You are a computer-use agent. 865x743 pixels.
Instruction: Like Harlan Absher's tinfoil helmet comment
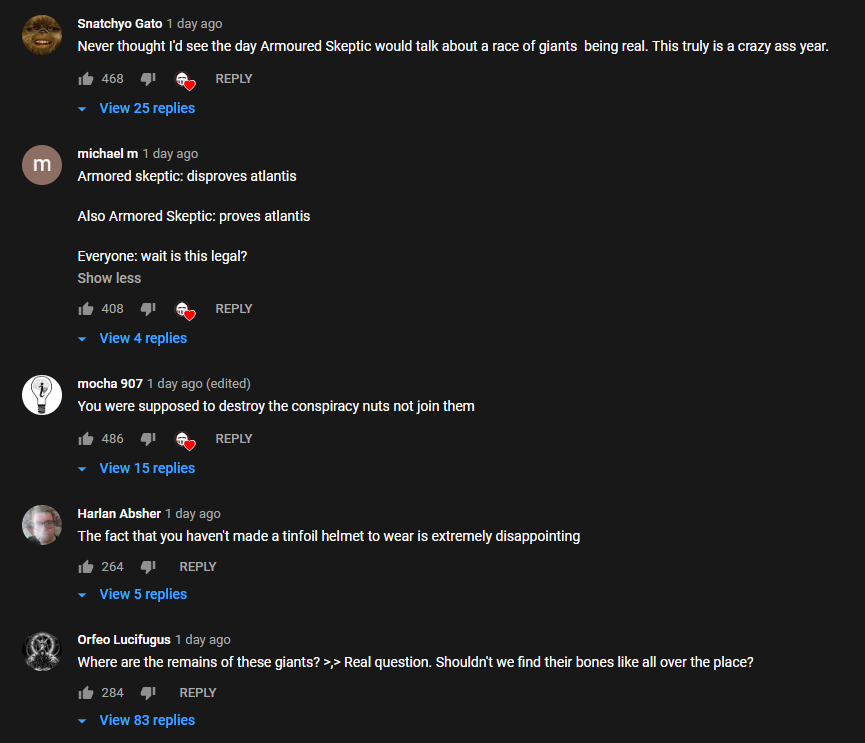86,566
